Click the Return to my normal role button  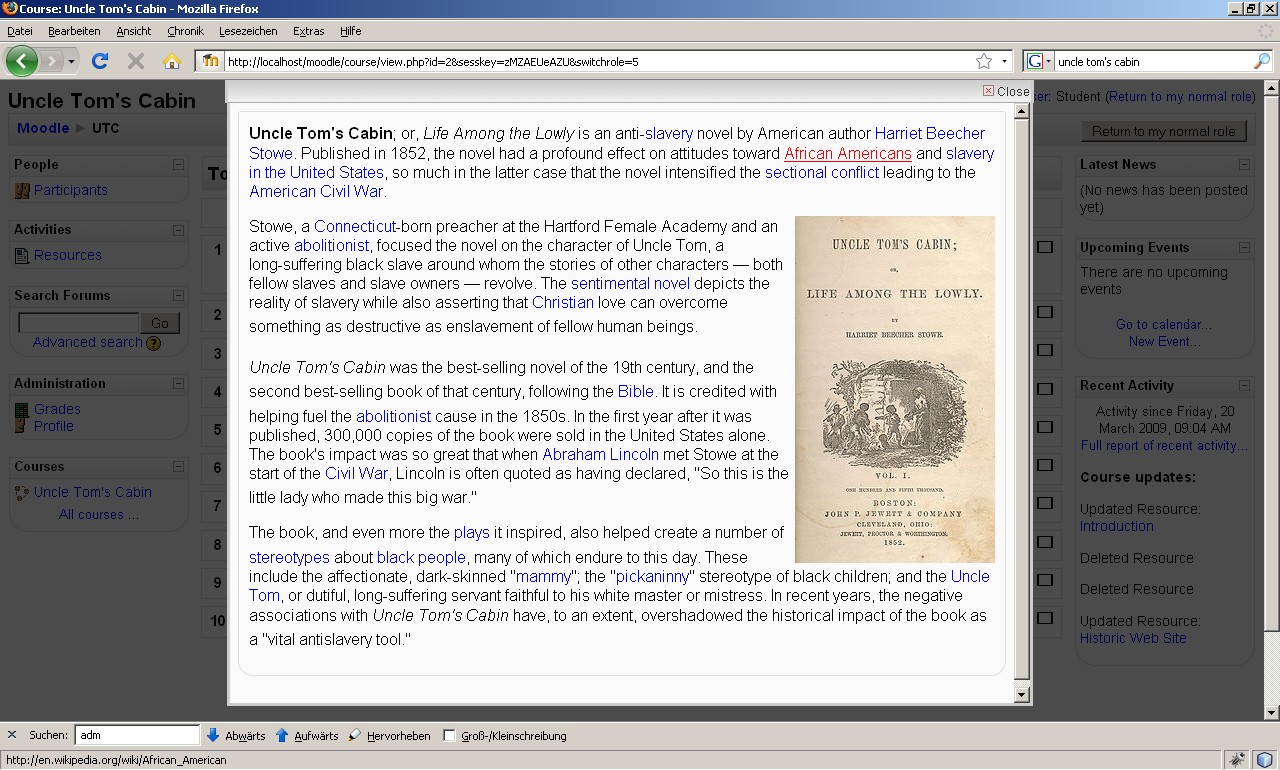[1163, 131]
